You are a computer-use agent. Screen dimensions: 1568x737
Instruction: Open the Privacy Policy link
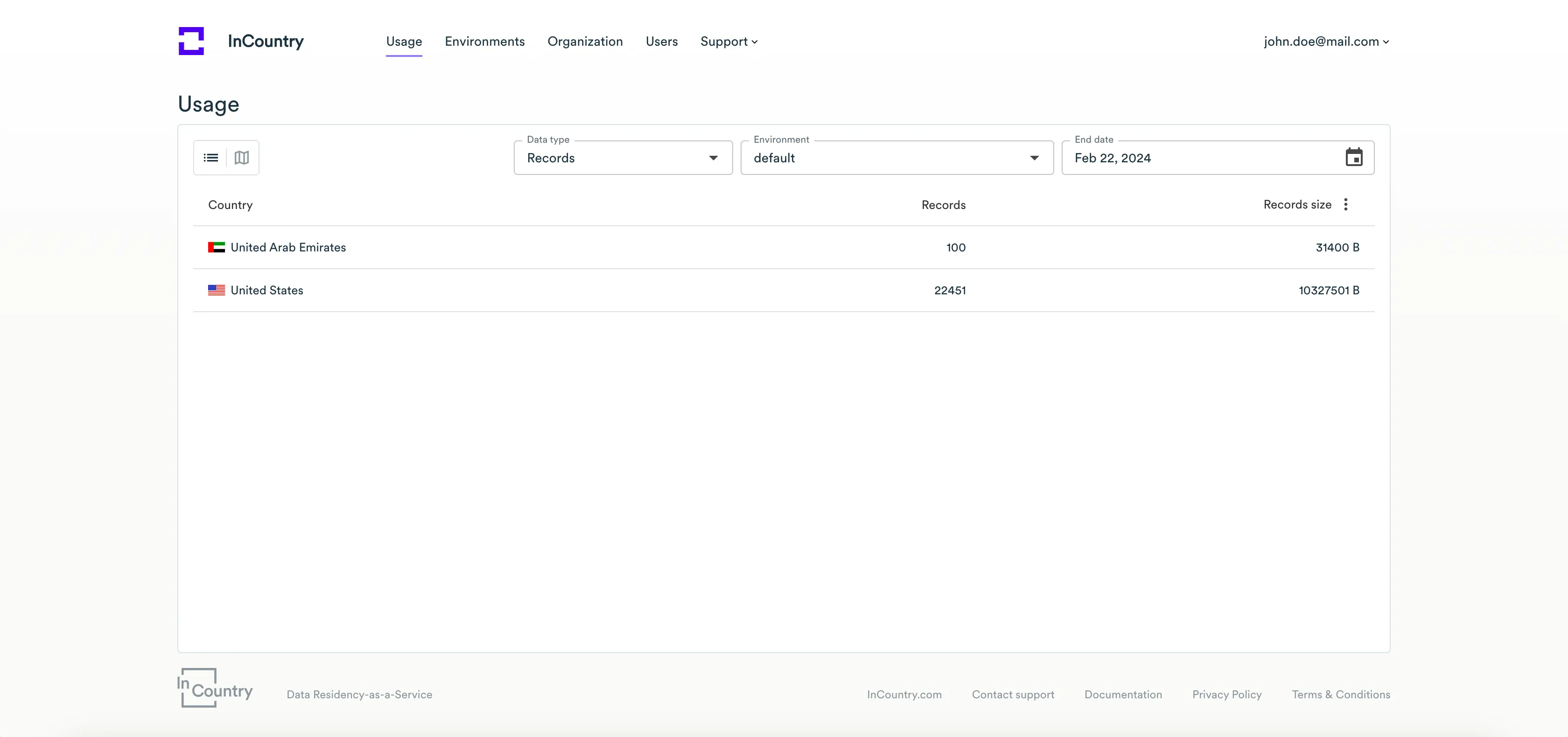1226,695
